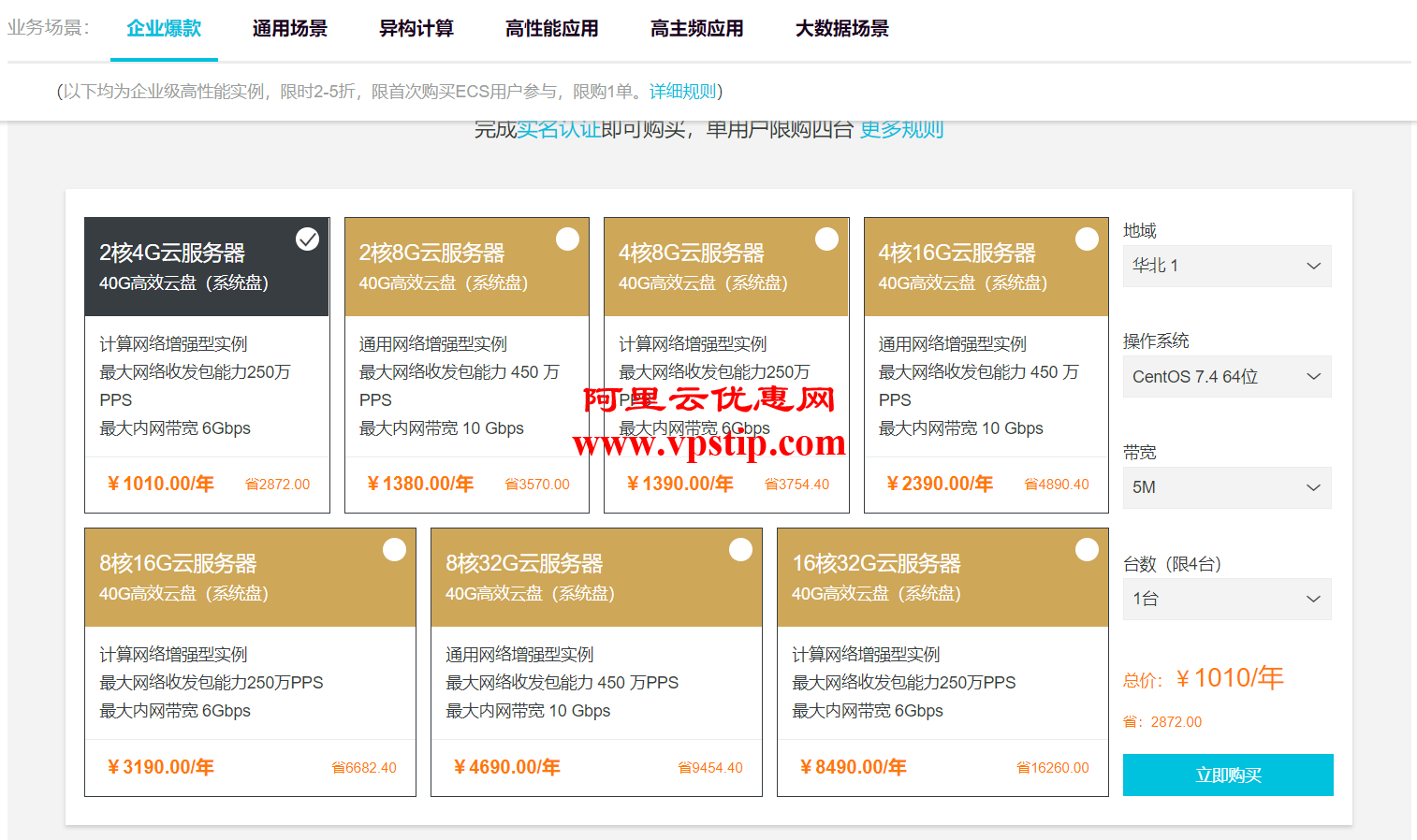The width and height of the screenshot is (1417, 840).
Task: Click 通用网络增强型实例 in 8核32G card
Action: tap(519, 655)
